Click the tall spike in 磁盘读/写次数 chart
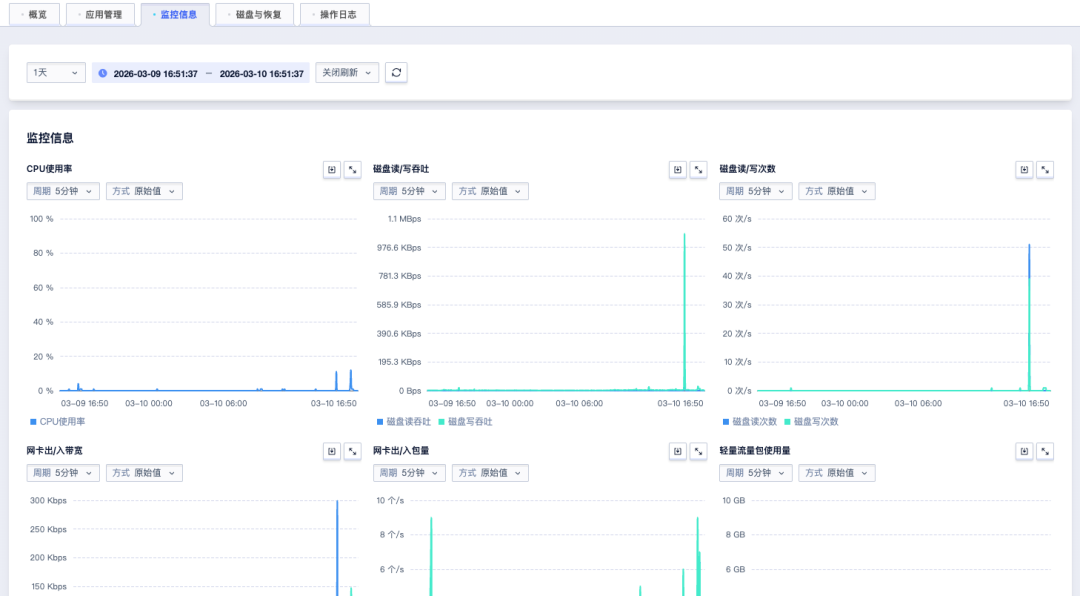Image resolution: width=1080 pixels, height=596 pixels. [1029, 317]
